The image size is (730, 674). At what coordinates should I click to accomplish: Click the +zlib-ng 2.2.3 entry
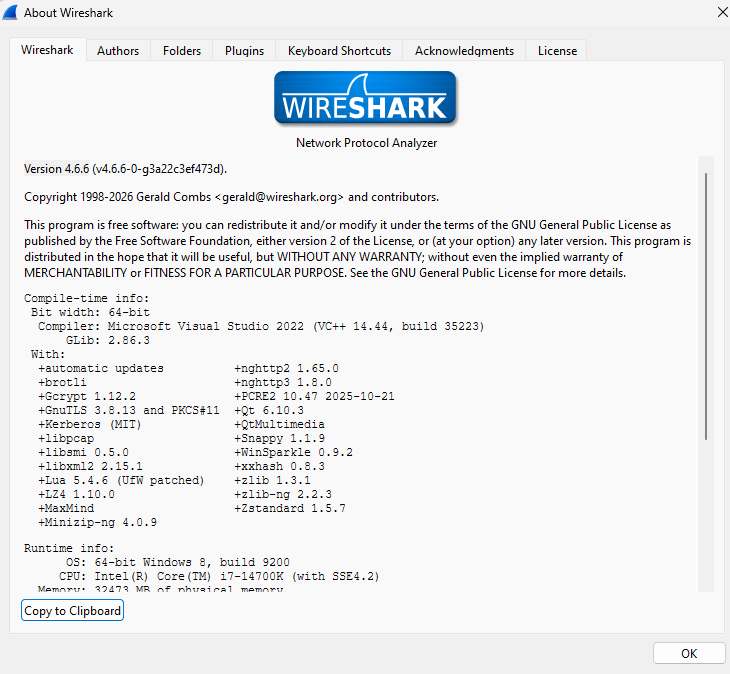(x=283, y=494)
